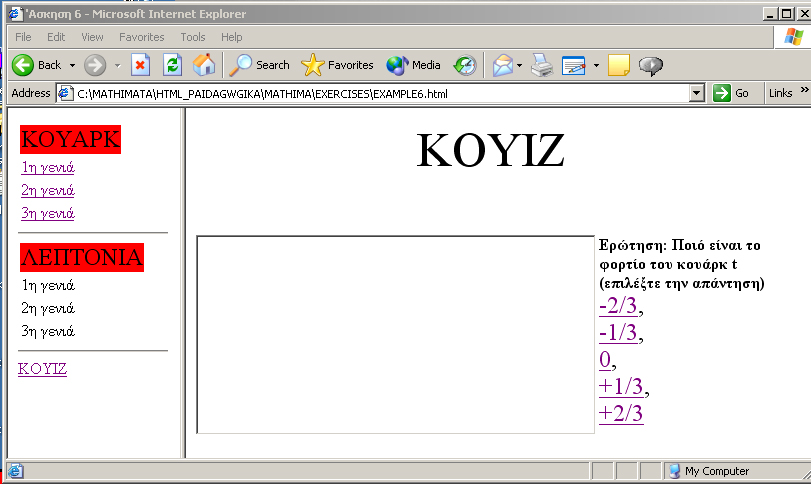The height and width of the screenshot is (484, 811).
Task: Click the address bar with EXAMPLE6.html path
Action: [x=381, y=94]
